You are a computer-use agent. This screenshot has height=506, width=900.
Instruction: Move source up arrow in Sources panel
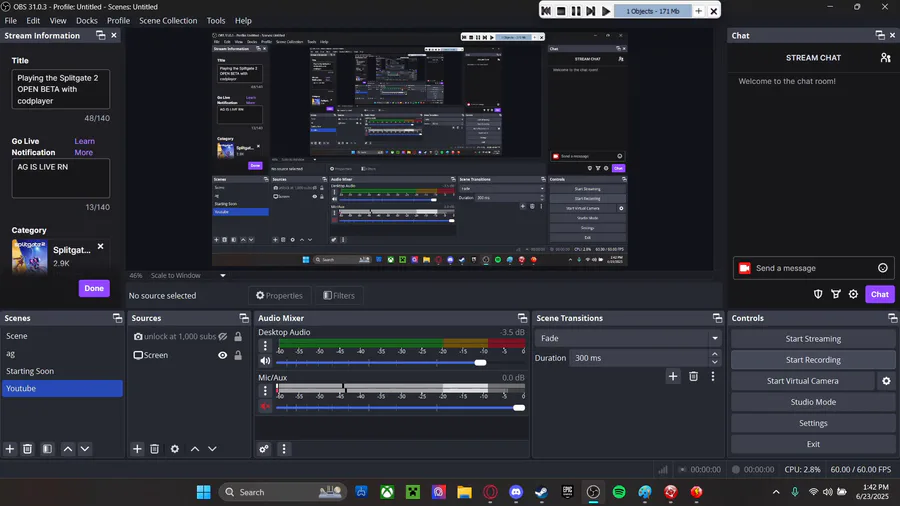coord(195,449)
